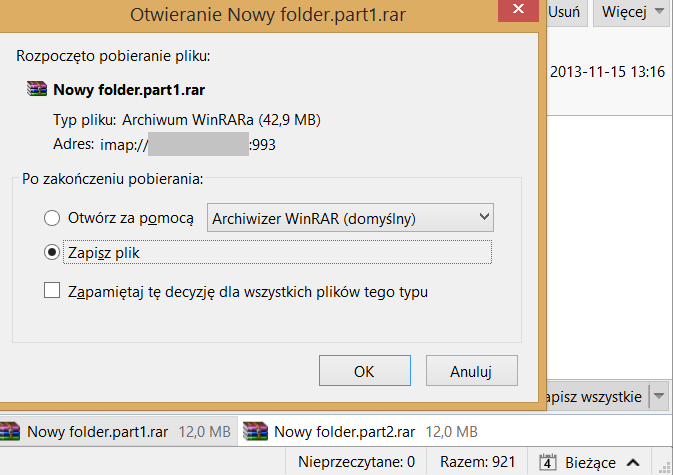Click the Nieprzeczytane: 0 status entry
The image size is (673, 475).
(x=356, y=462)
